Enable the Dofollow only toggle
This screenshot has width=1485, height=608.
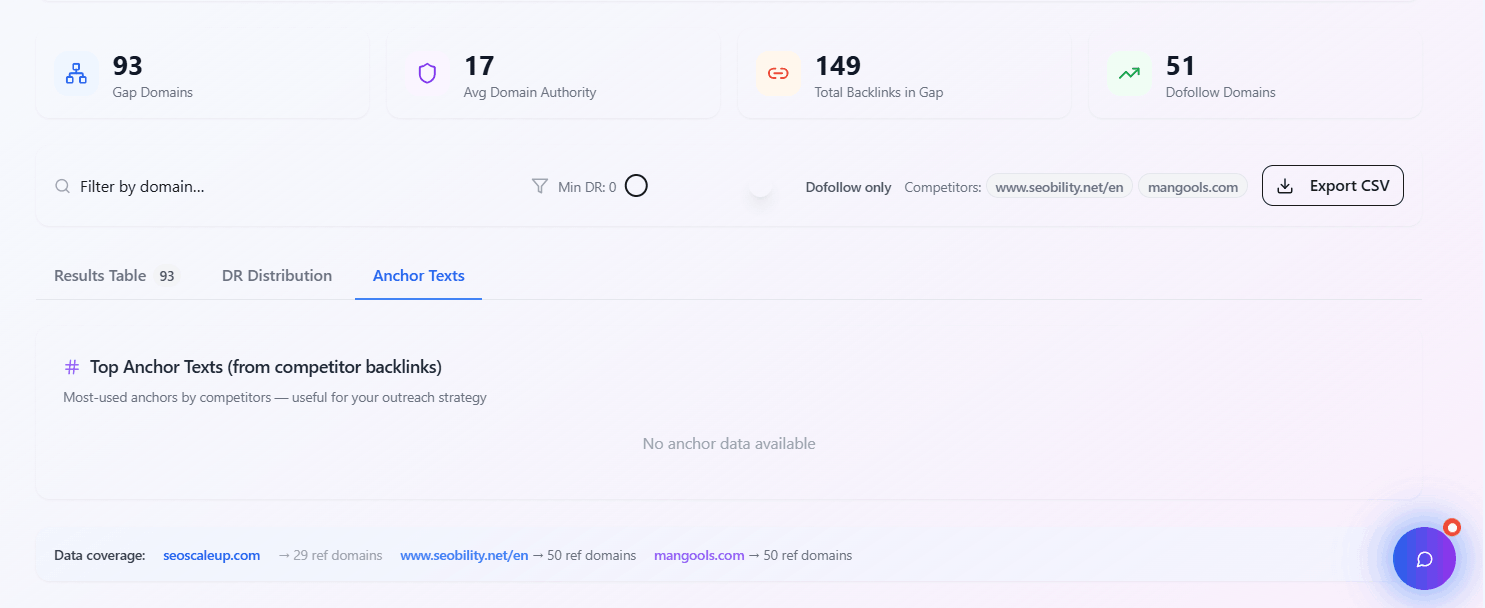pyautogui.click(x=760, y=190)
